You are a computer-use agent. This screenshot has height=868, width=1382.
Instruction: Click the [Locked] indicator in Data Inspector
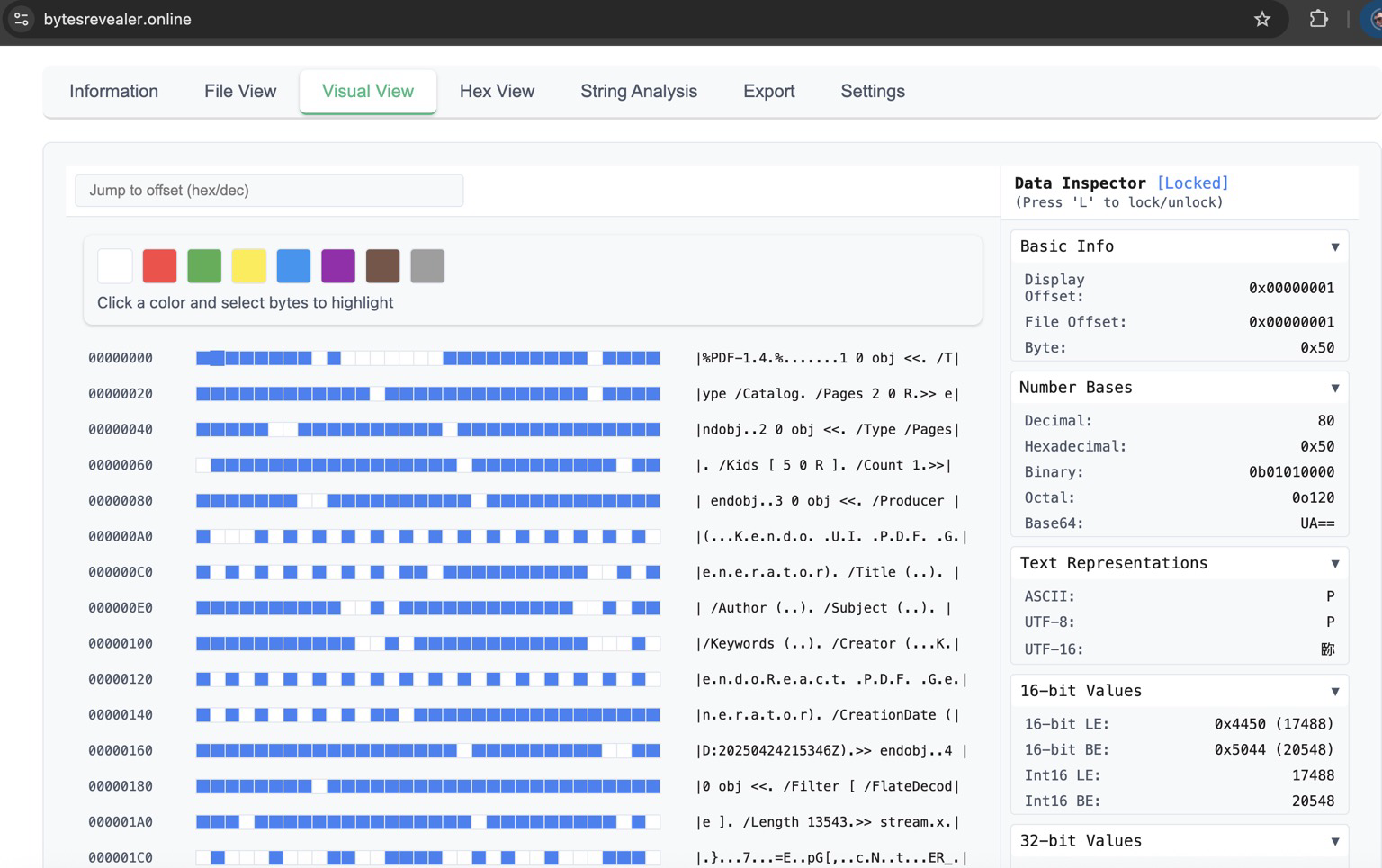click(1192, 183)
